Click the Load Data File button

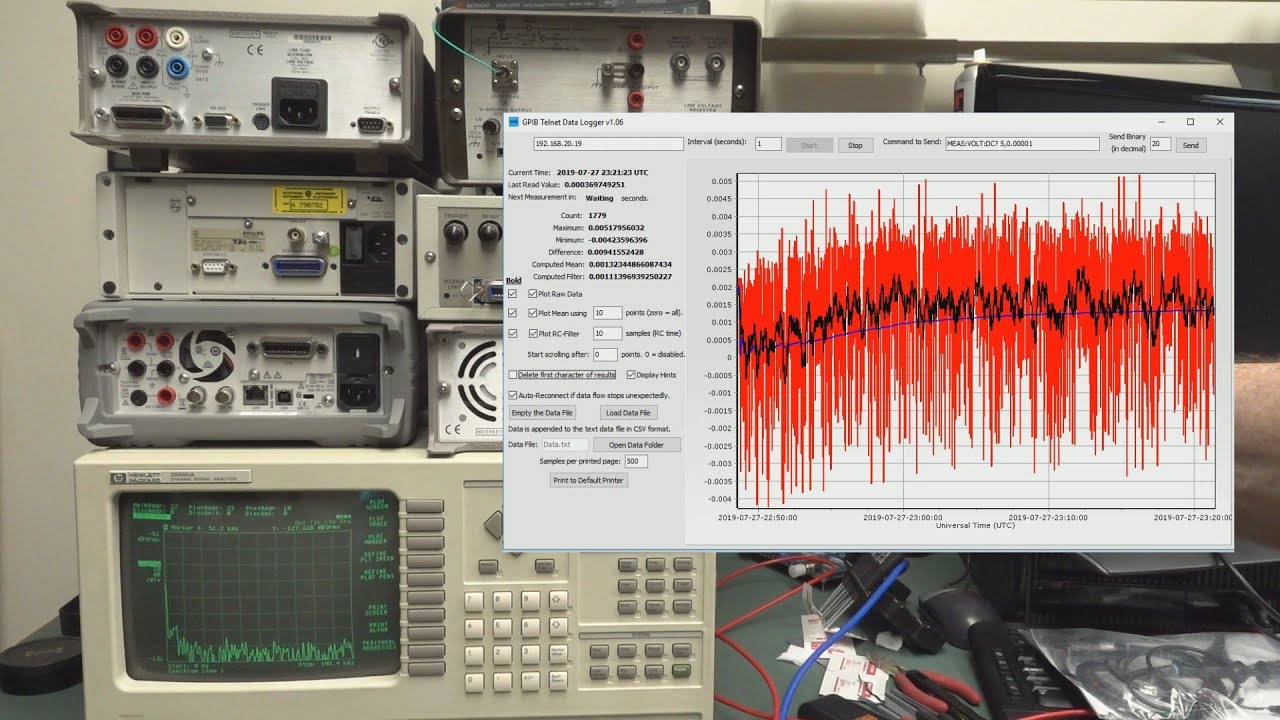629,413
